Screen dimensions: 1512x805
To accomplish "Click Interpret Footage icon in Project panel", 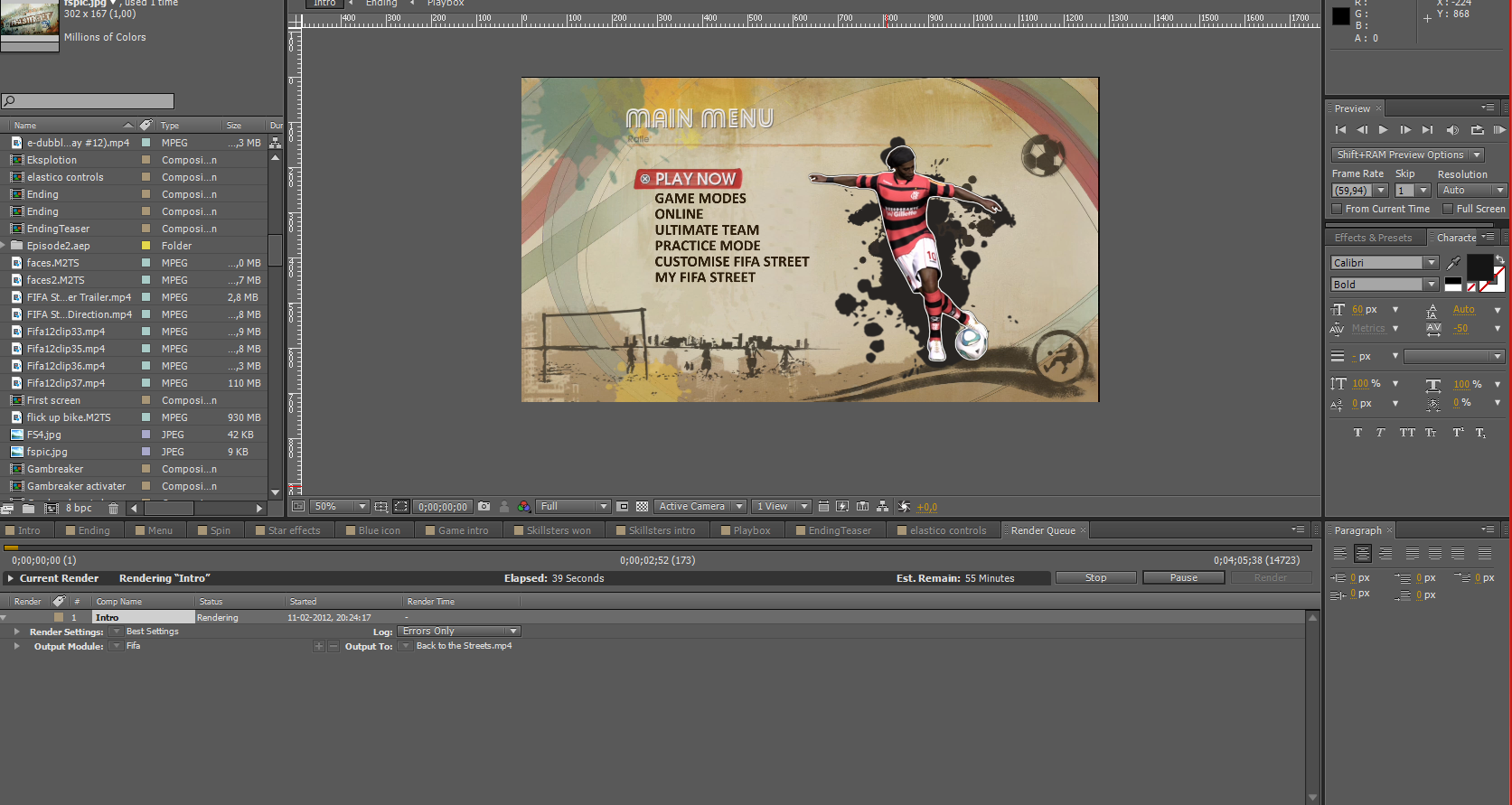I will (8, 509).
